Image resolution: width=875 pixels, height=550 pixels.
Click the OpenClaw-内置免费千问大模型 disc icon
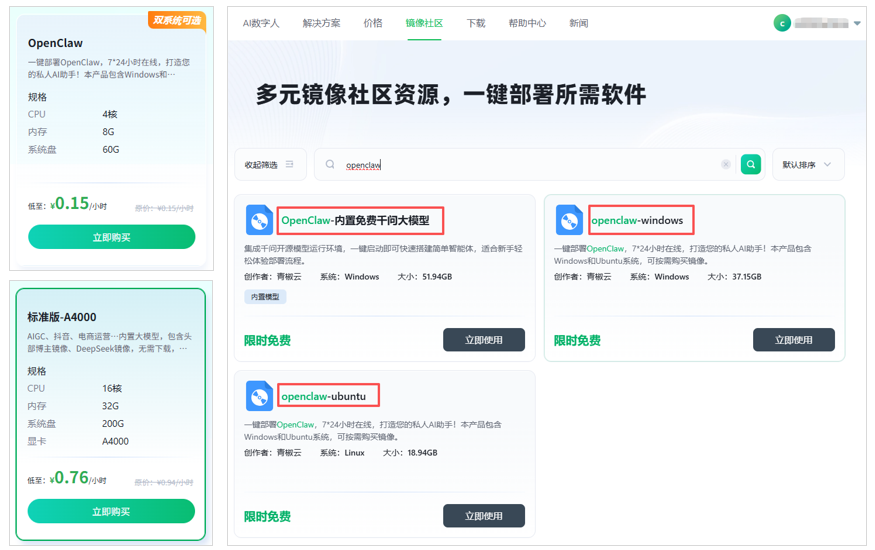(x=260, y=221)
